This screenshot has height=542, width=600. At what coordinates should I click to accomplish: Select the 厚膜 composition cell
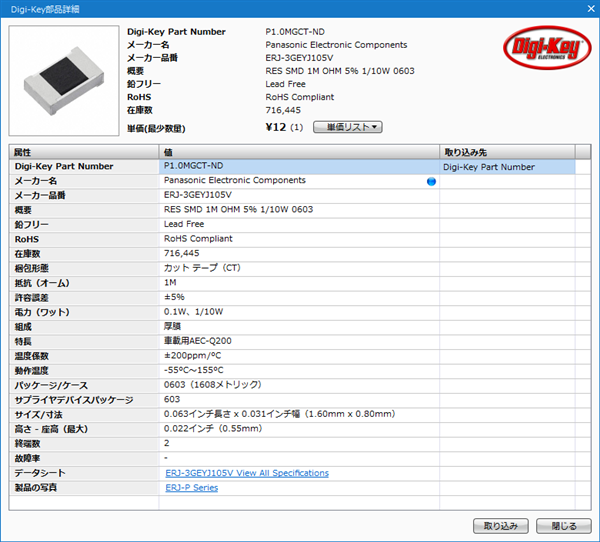[x=299, y=327]
